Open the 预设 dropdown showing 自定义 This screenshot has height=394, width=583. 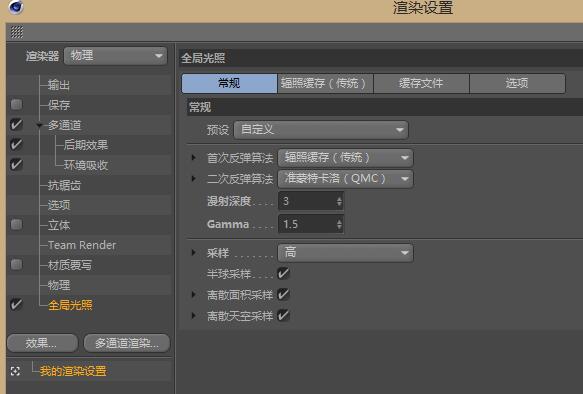click(x=321, y=130)
